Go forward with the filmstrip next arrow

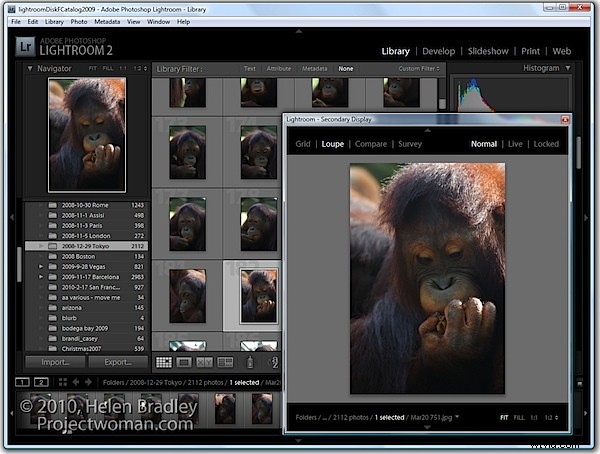point(88,382)
